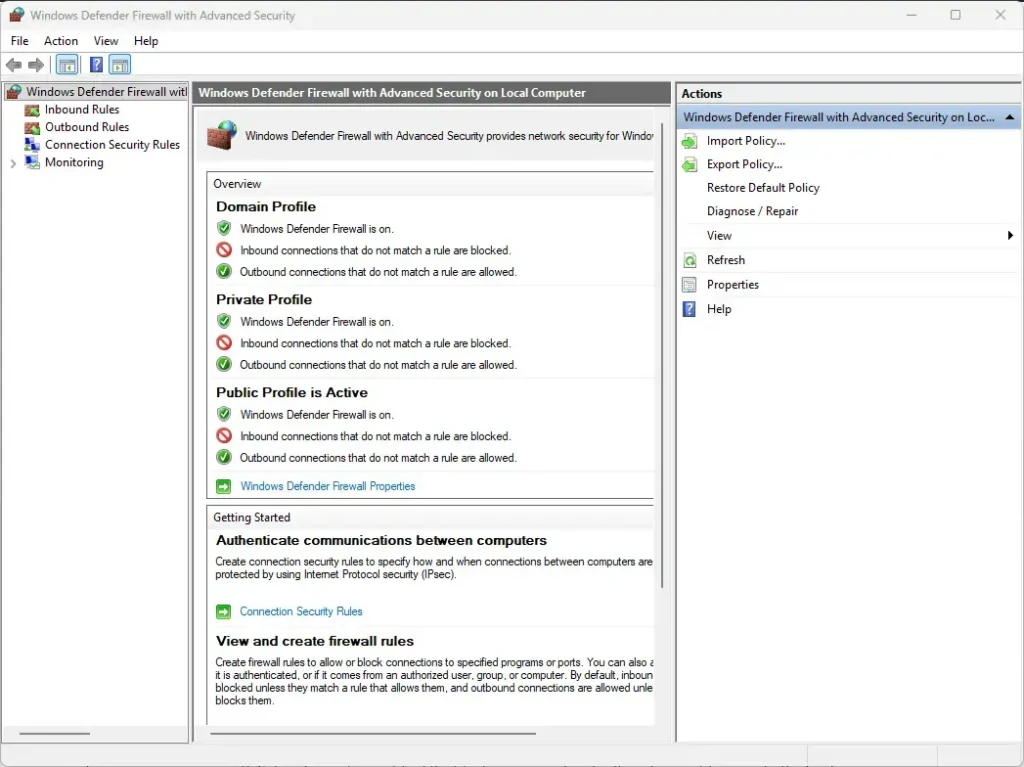Image resolution: width=1024 pixels, height=767 pixels.
Task: Click 'Authenticate communications between computers' heading
Action: click(x=381, y=541)
